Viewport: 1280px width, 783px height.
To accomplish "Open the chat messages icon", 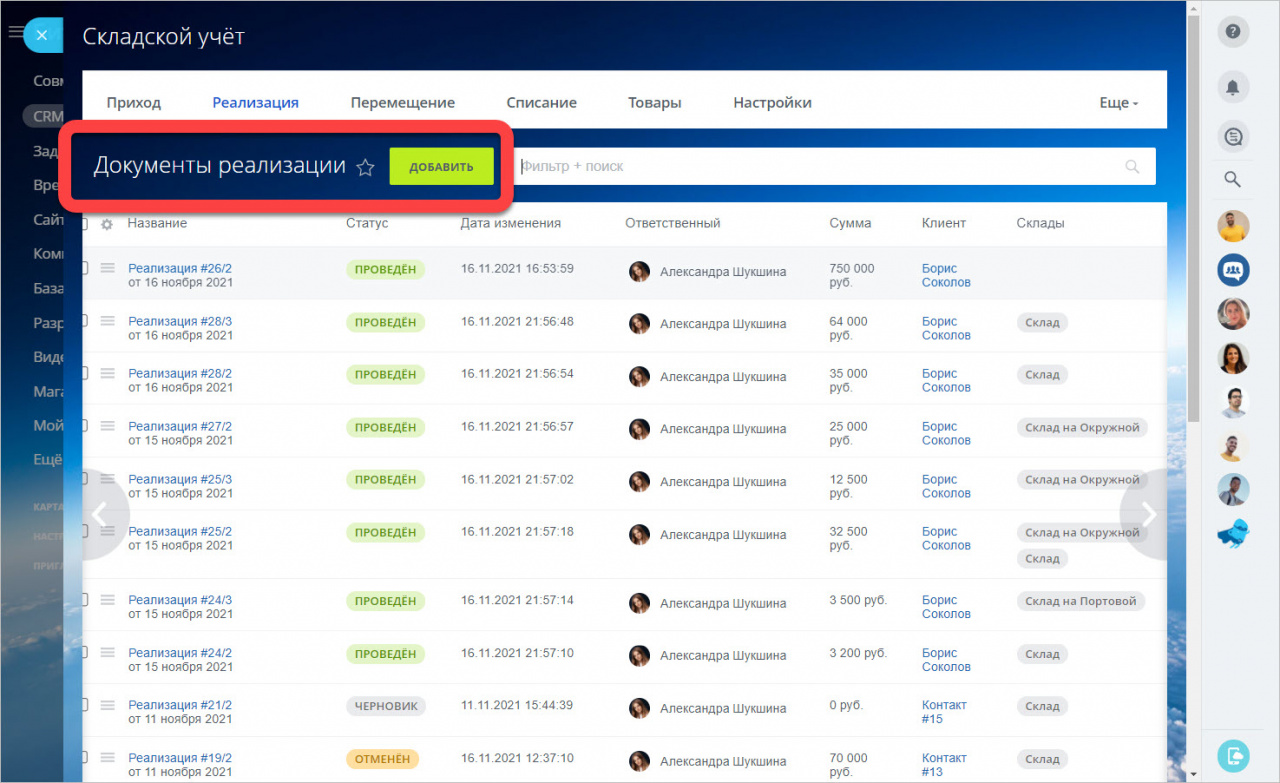I will pyautogui.click(x=1233, y=136).
